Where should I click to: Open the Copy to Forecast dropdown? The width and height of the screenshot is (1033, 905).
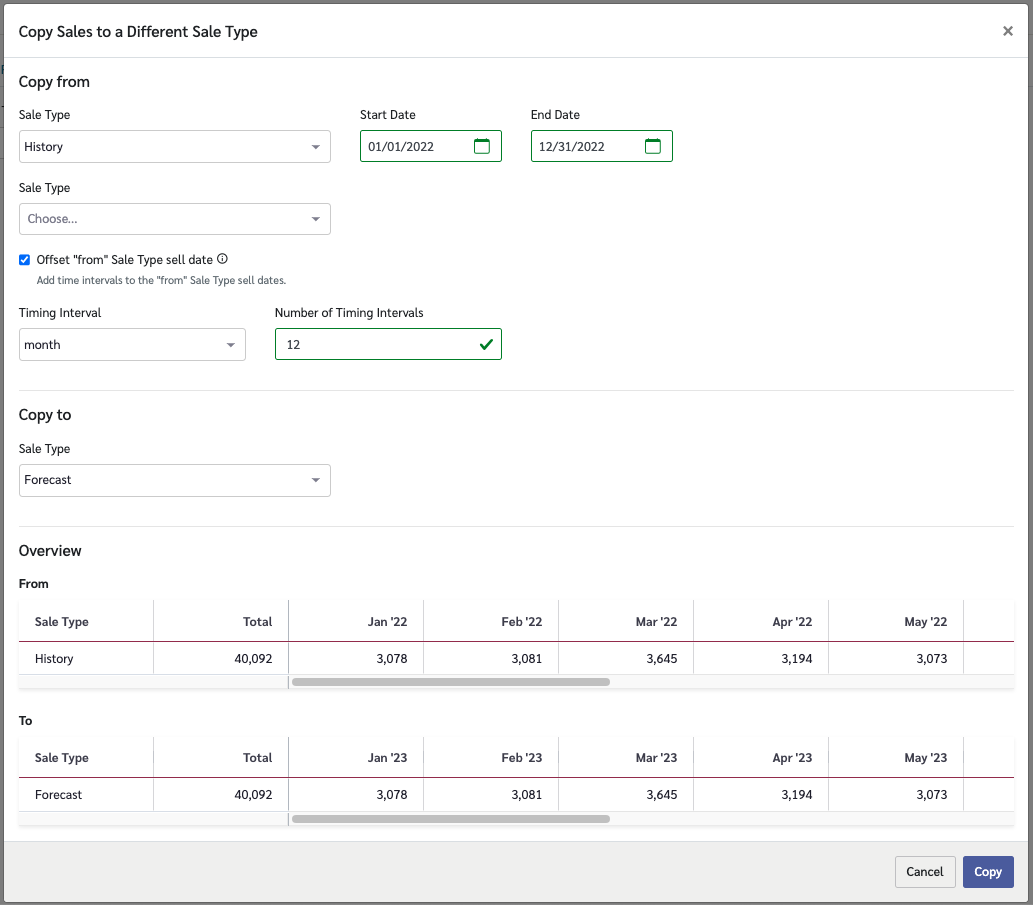[174, 480]
